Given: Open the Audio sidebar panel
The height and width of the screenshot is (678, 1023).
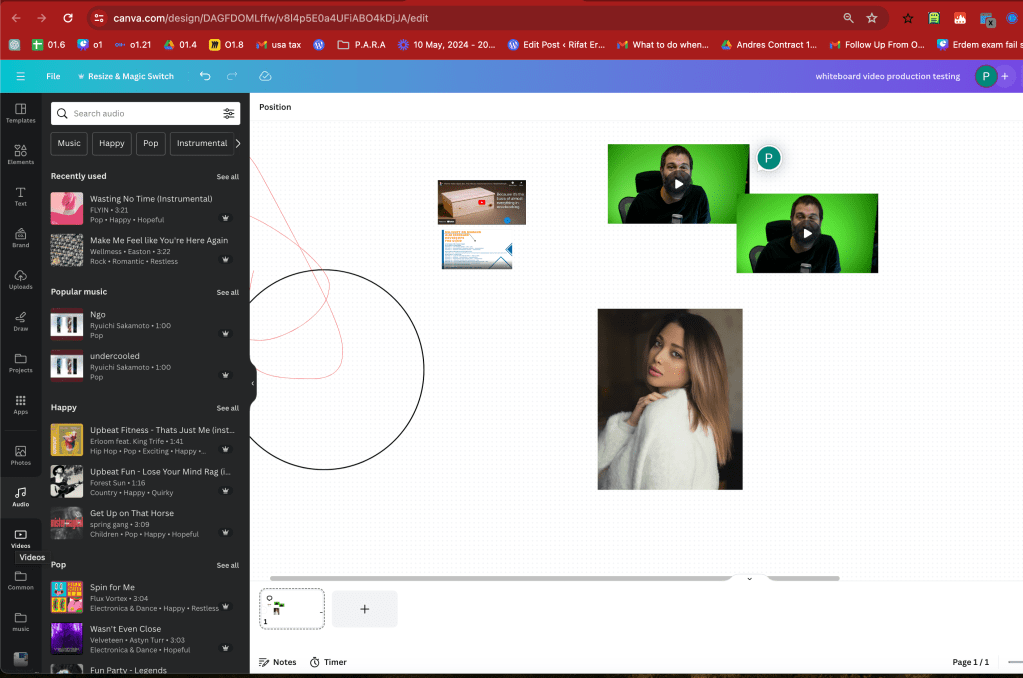Looking at the screenshot, I should click(20, 497).
